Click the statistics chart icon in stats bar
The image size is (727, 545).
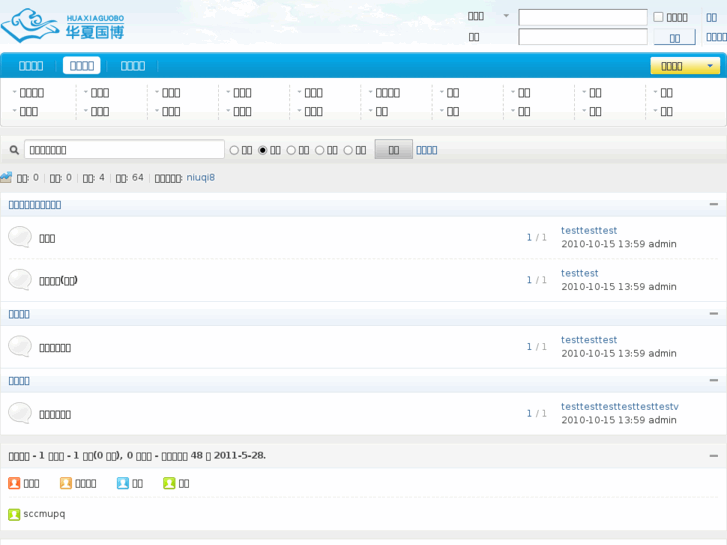point(7,178)
